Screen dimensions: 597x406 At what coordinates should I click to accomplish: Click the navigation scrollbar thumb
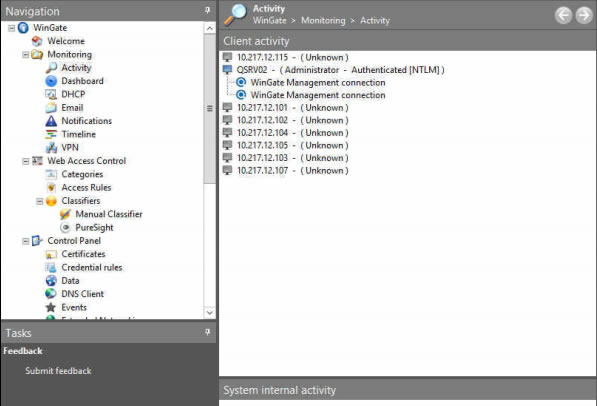click(x=210, y=109)
